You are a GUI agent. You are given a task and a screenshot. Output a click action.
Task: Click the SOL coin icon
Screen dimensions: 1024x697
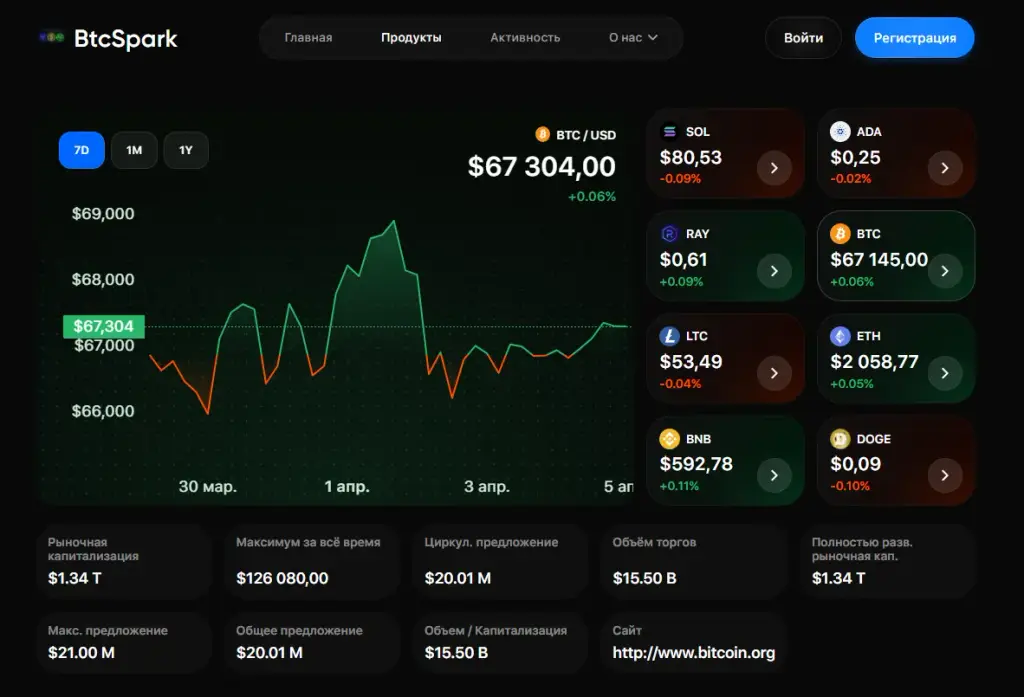click(x=669, y=132)
